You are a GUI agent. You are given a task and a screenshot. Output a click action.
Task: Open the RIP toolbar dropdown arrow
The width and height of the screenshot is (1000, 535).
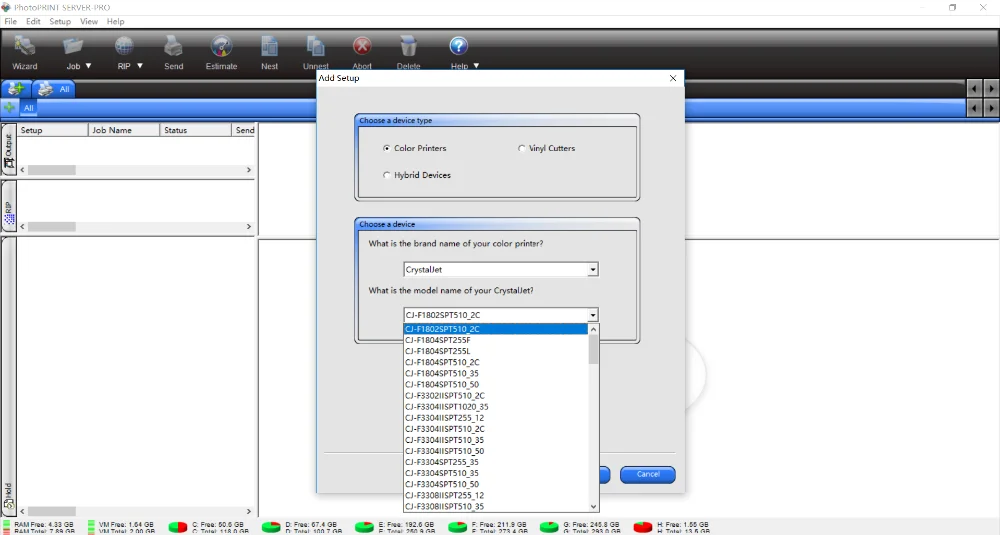140,66
